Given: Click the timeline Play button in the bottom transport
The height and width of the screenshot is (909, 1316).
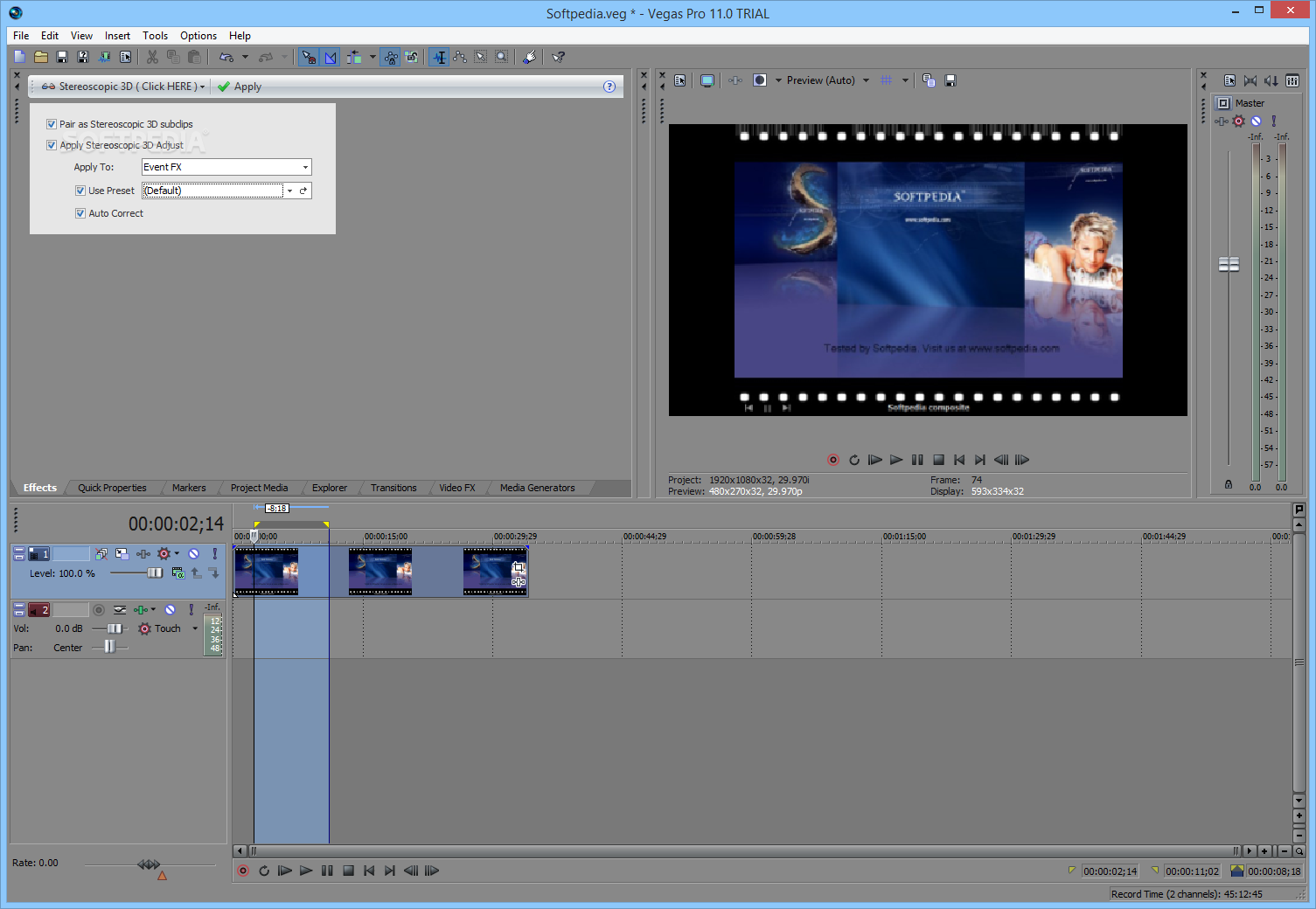Looking at the screenshot, I should (x=306, y=871).
